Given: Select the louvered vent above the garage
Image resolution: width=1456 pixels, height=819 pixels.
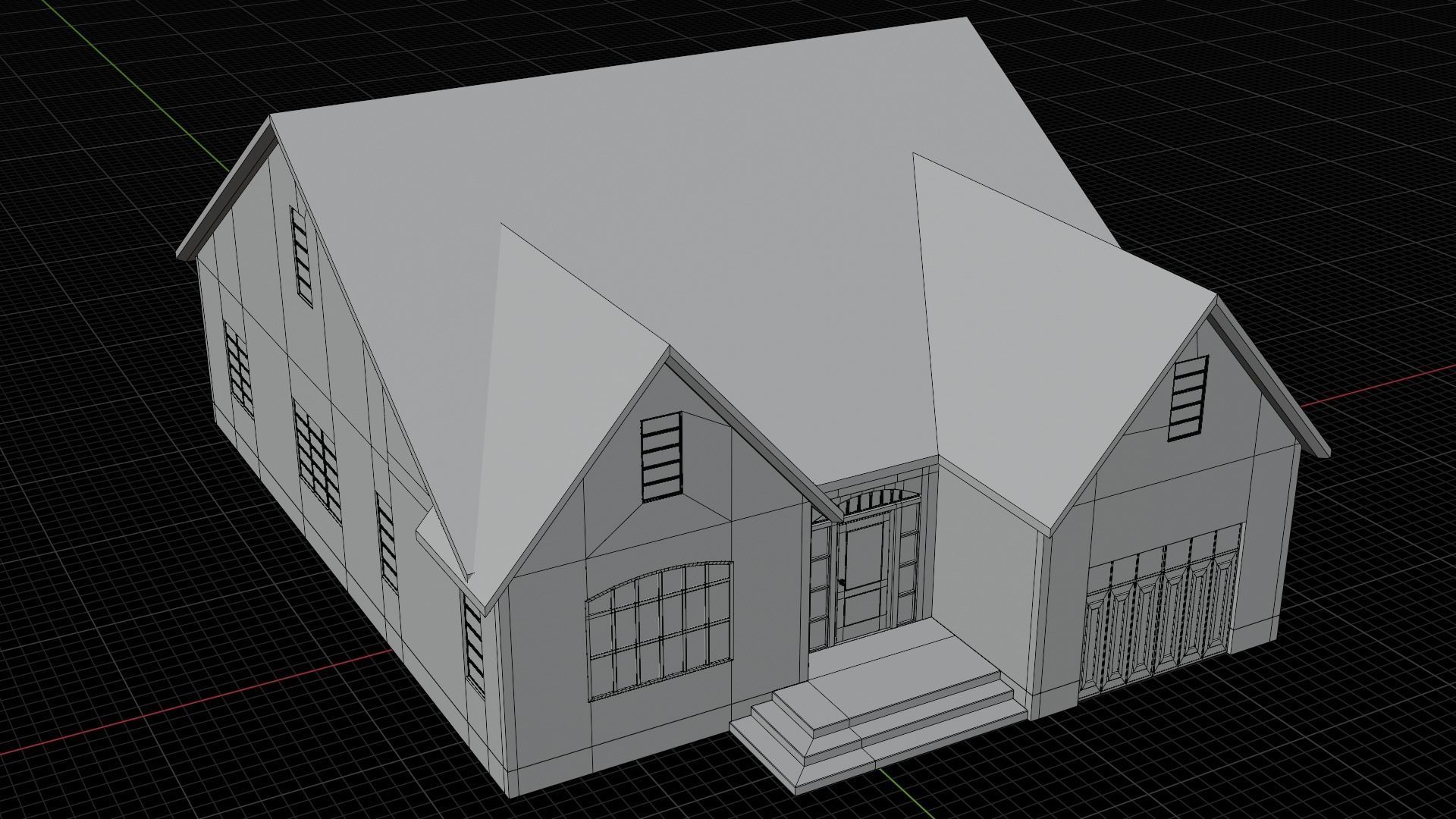Looking at the screenshot, I should 1190,398.
